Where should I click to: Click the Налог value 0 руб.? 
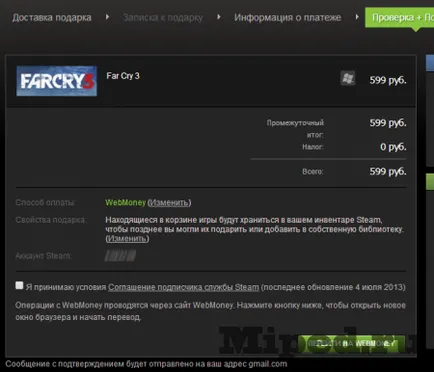(393, 147)
